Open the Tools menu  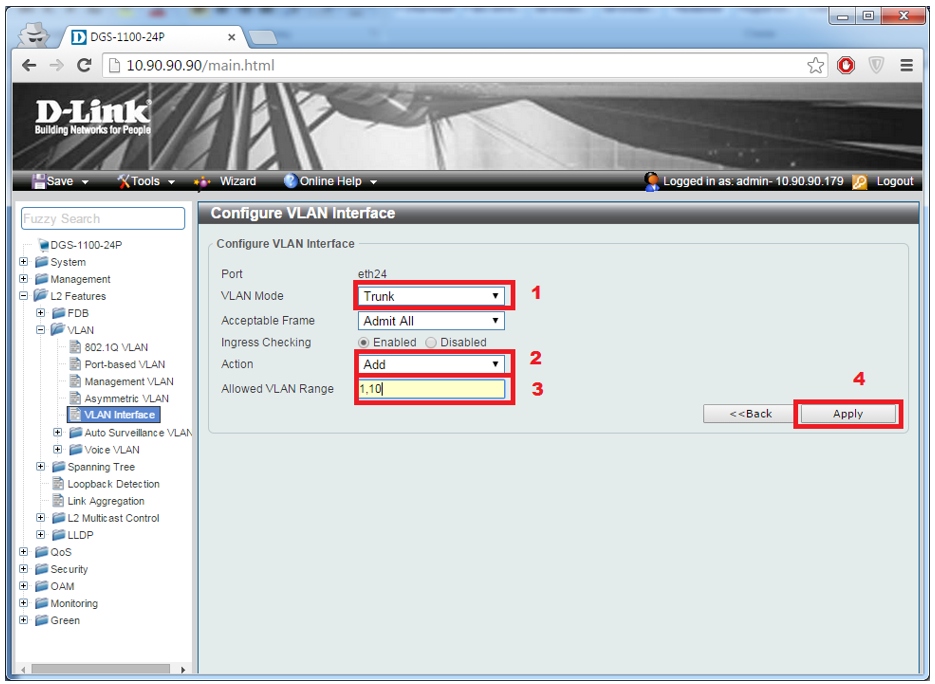tap(145, 181)
